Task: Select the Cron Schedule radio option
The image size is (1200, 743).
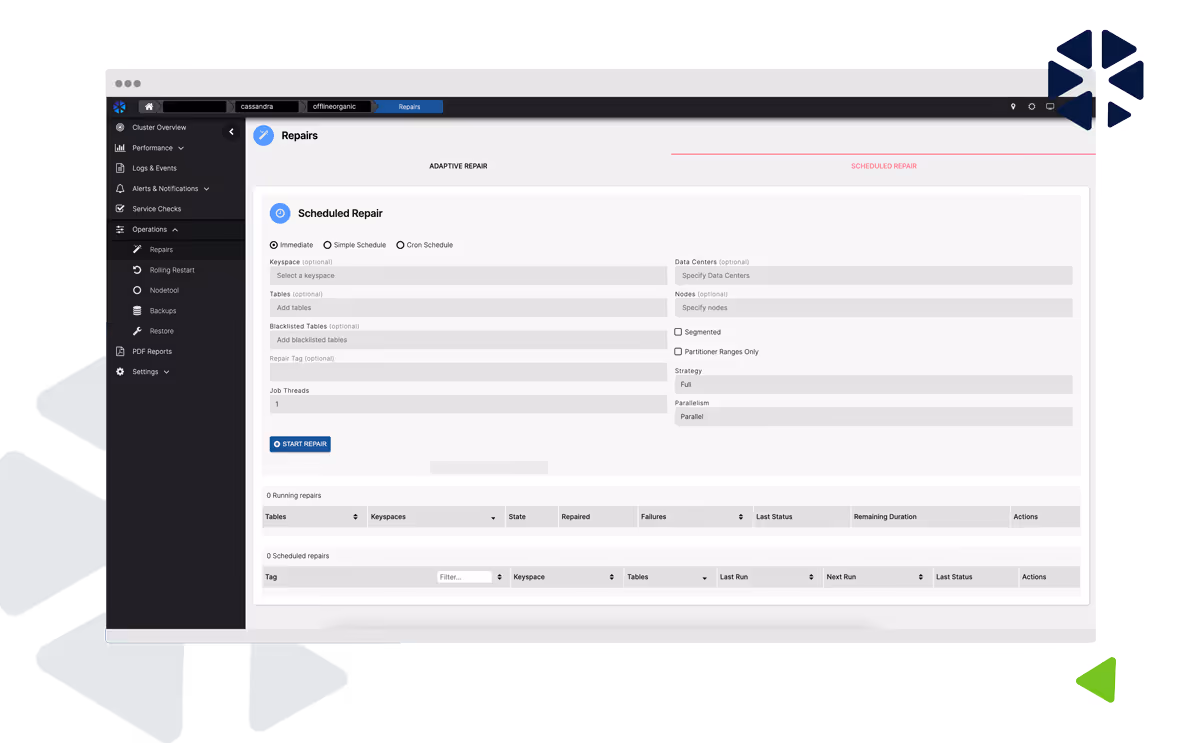Action: (x=400, y=245)
